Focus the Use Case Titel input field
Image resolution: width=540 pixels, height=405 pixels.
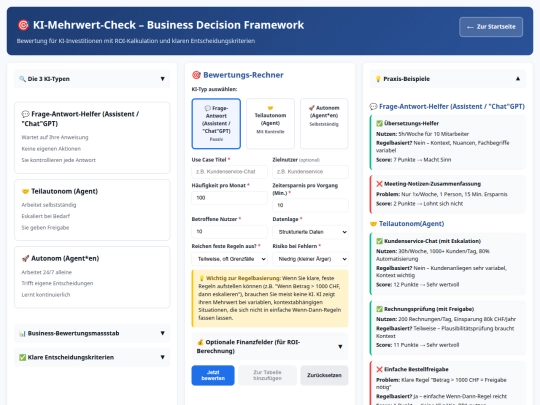pos(229,172)
